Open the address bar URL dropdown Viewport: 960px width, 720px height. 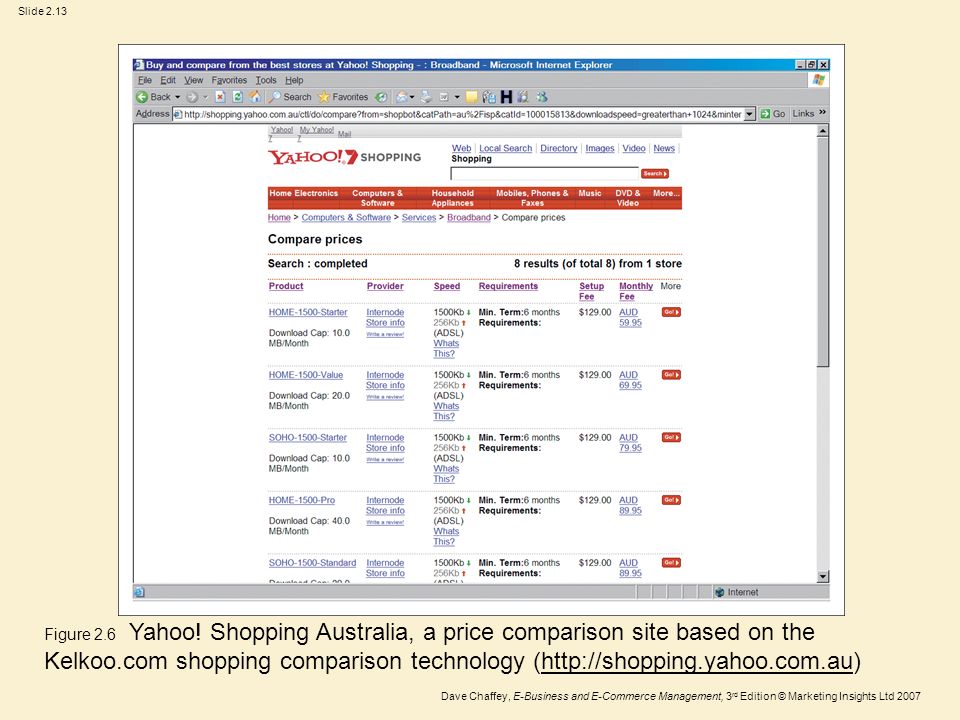click(749, 114)
